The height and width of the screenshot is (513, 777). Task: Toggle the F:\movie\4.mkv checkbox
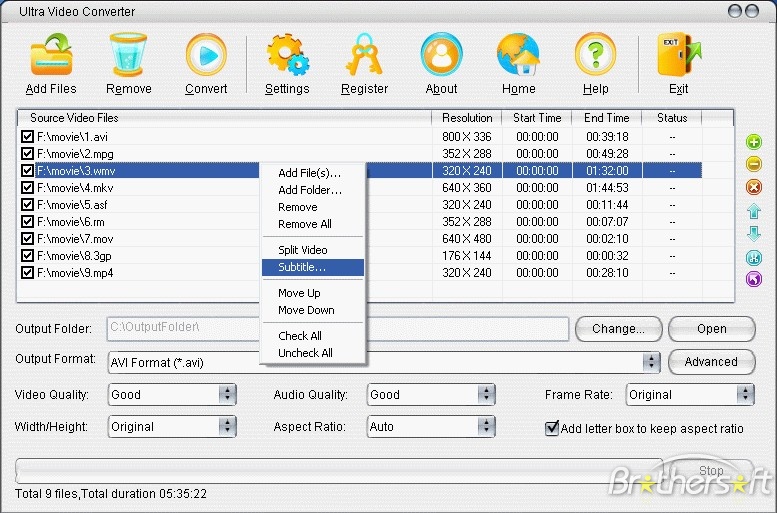point(27,188)
